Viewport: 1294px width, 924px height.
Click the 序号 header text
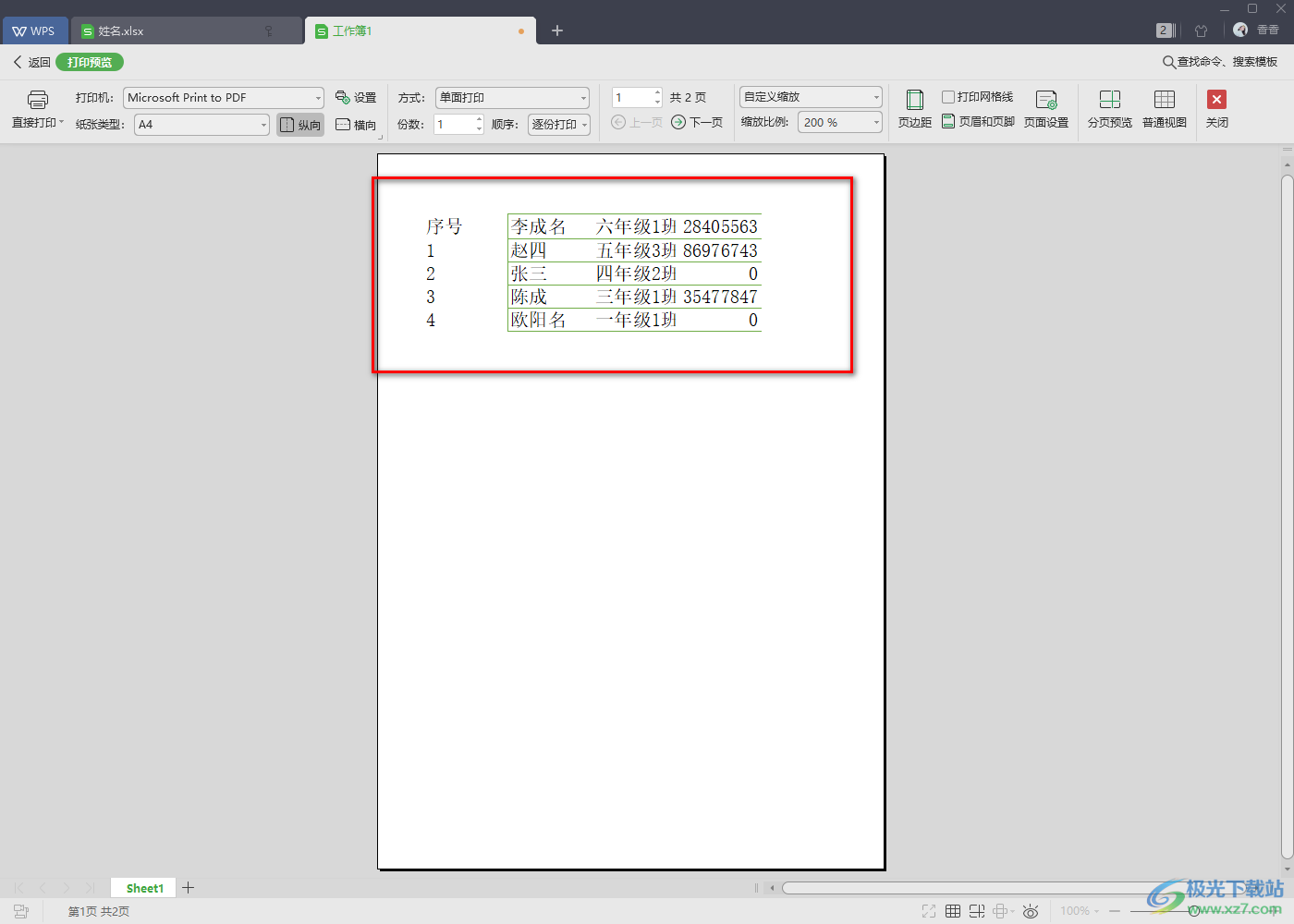pyautogui.click(x=444, y=226)
